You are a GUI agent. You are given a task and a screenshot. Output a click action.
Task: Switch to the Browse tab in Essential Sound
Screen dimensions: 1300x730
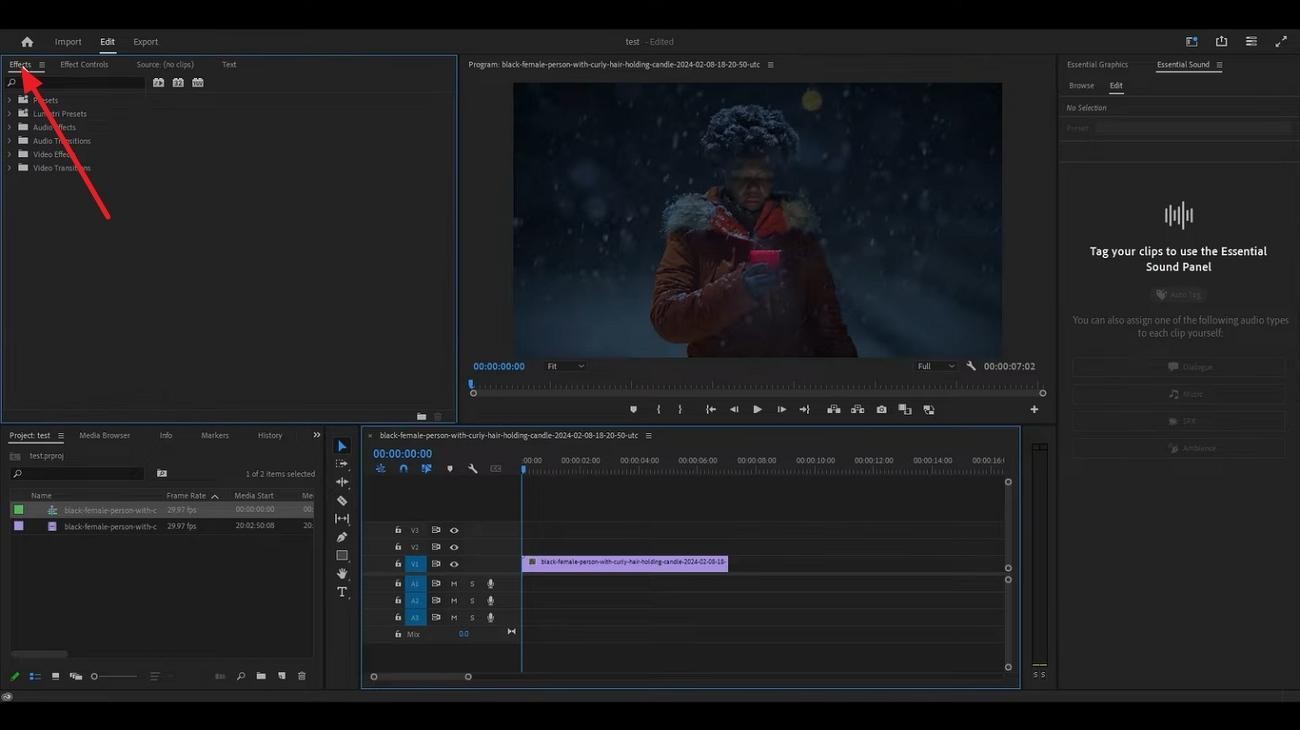(1081, 86)
